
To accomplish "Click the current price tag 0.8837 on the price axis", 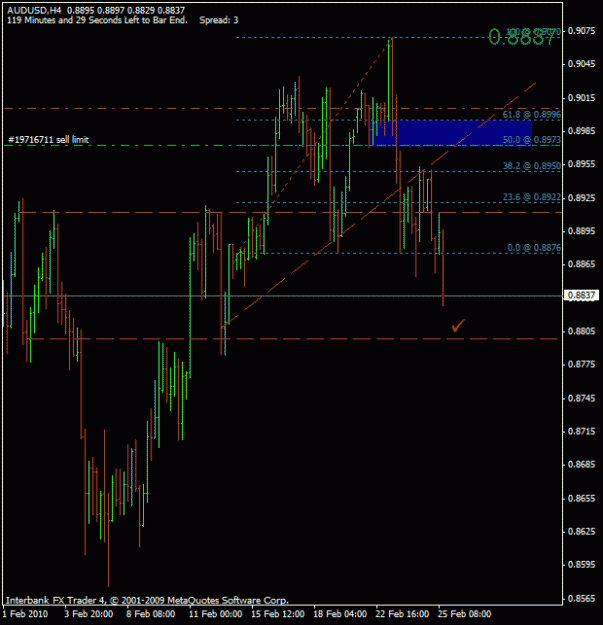I will 581,295.
